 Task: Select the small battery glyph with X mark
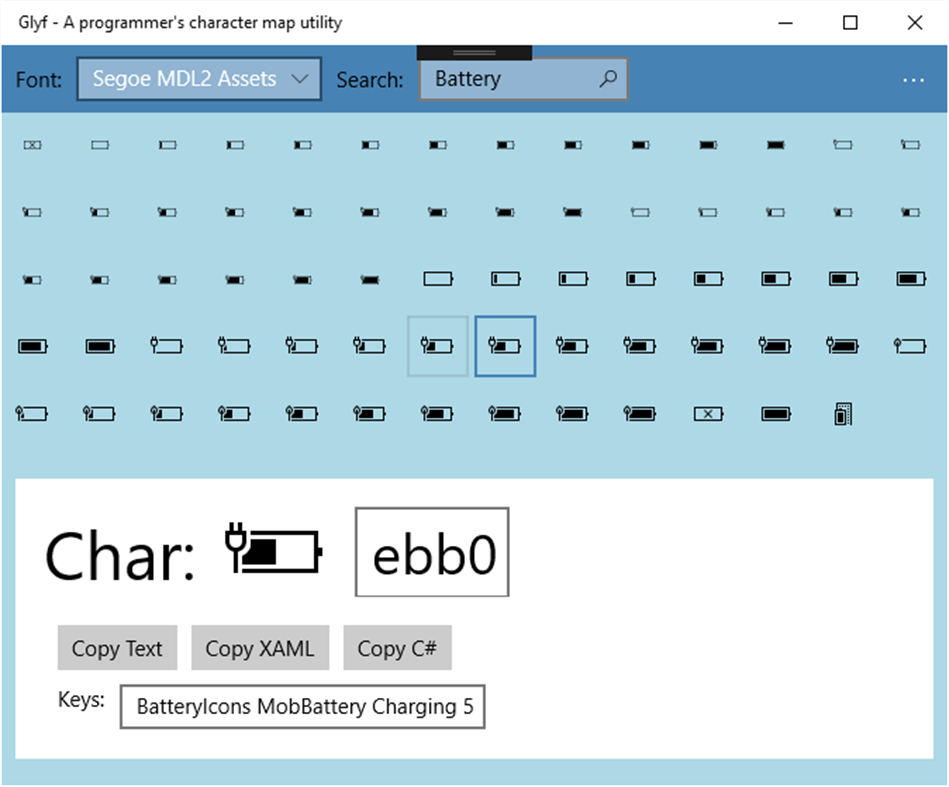(x=33, y=145)
